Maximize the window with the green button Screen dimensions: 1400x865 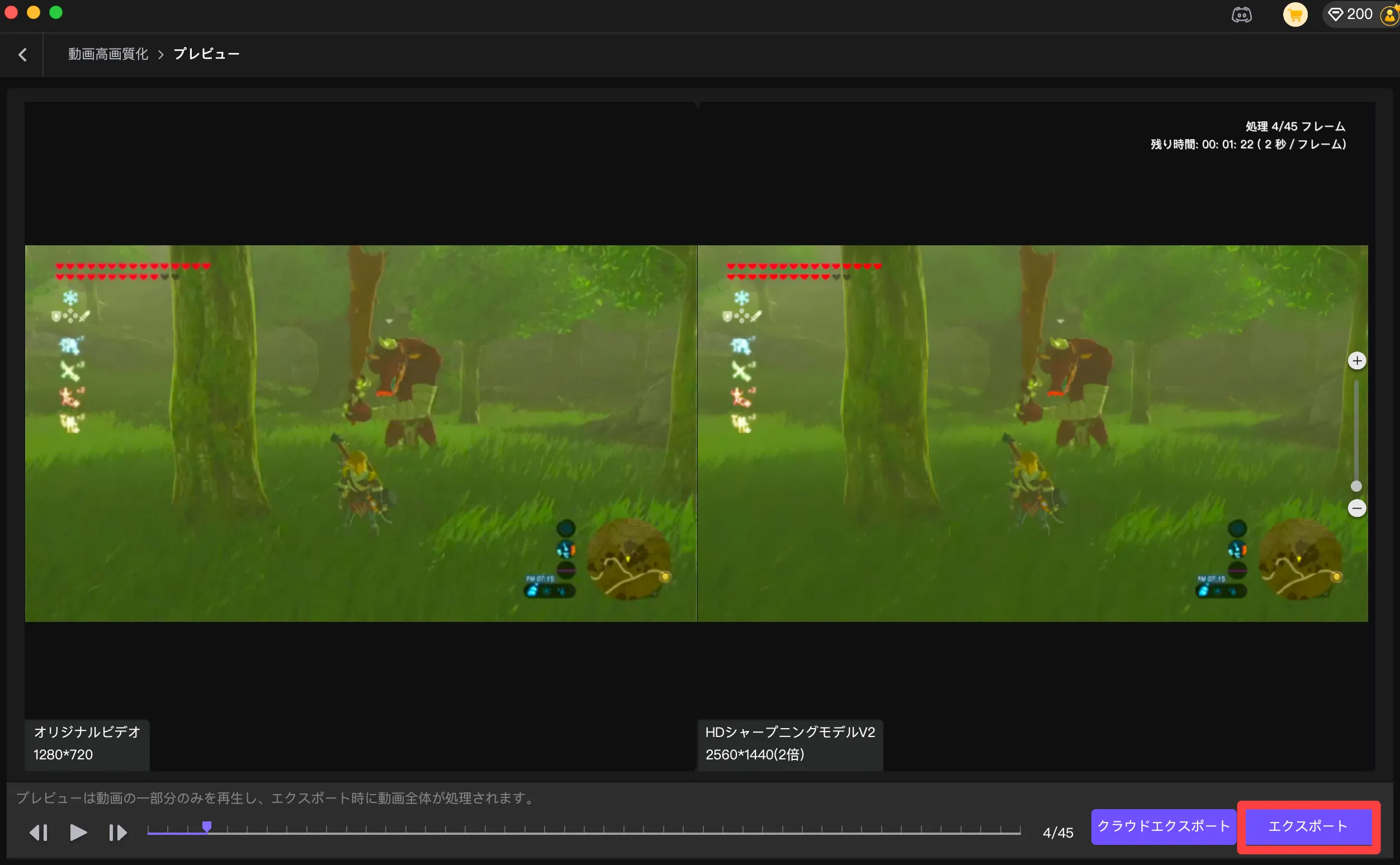tap(55, 12)
